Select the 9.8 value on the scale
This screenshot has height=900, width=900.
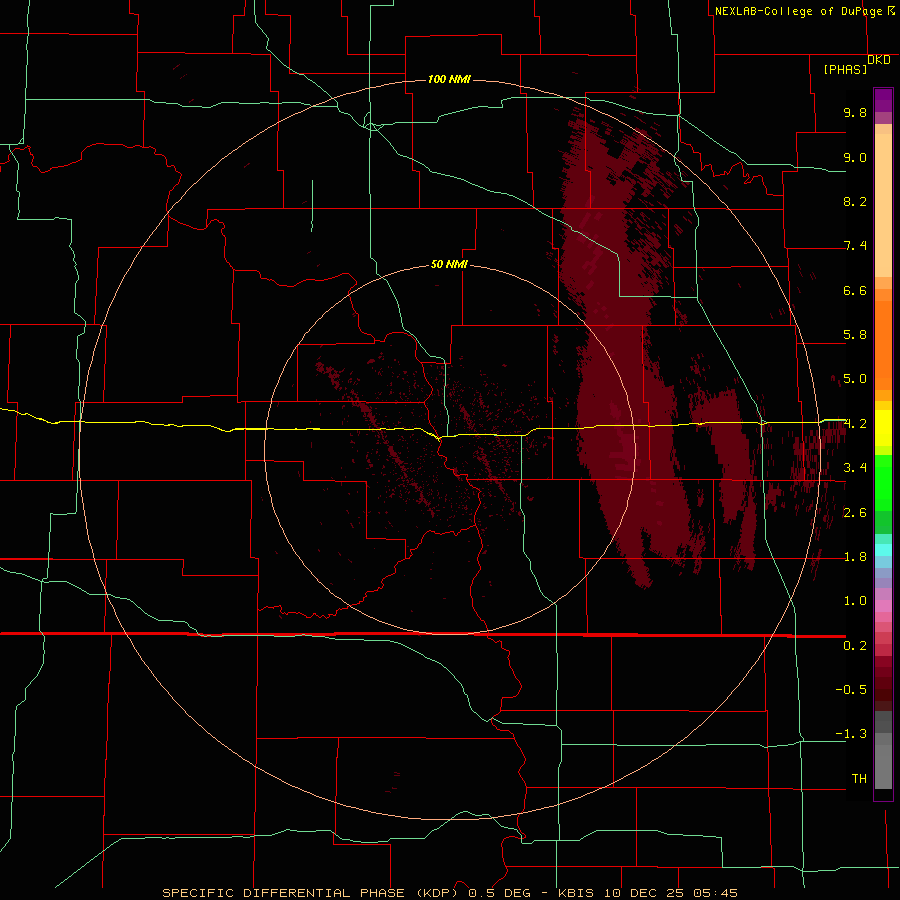pos(855,112)
